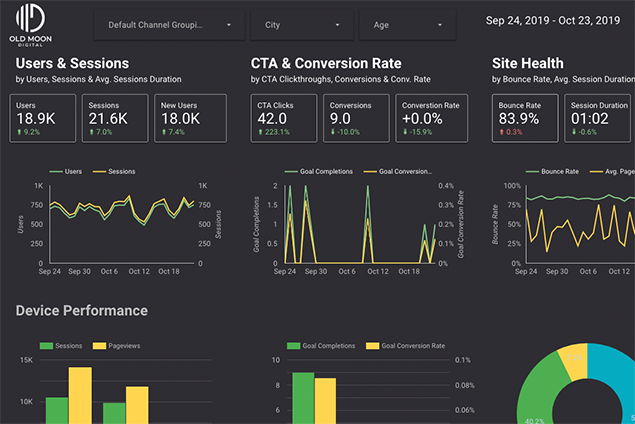Click yellow Goal Conversion Rate legend swatch

point(373,346)
